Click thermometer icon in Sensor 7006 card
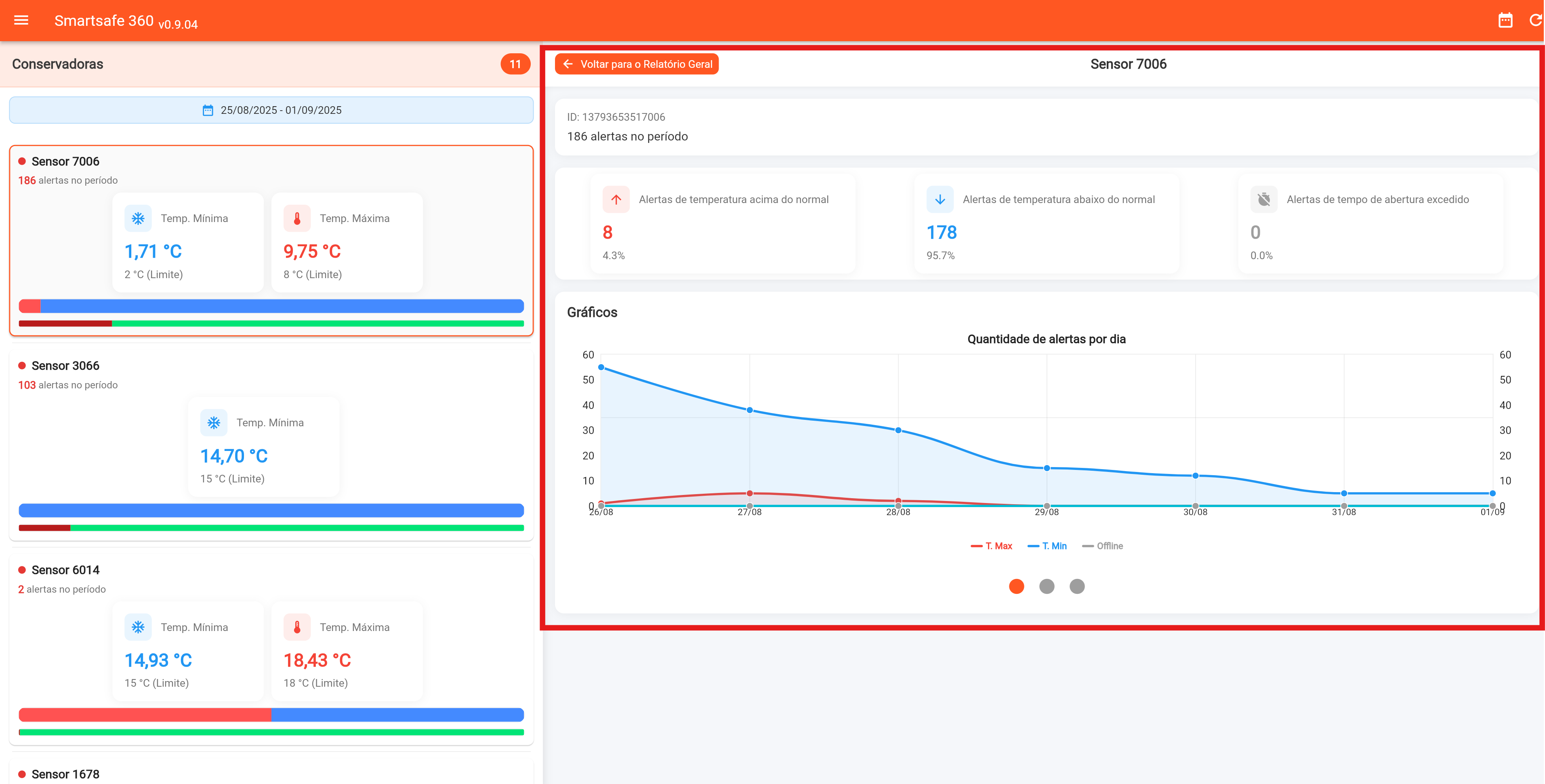Viewport: 1545px width, 784px height. pos(297,218)
